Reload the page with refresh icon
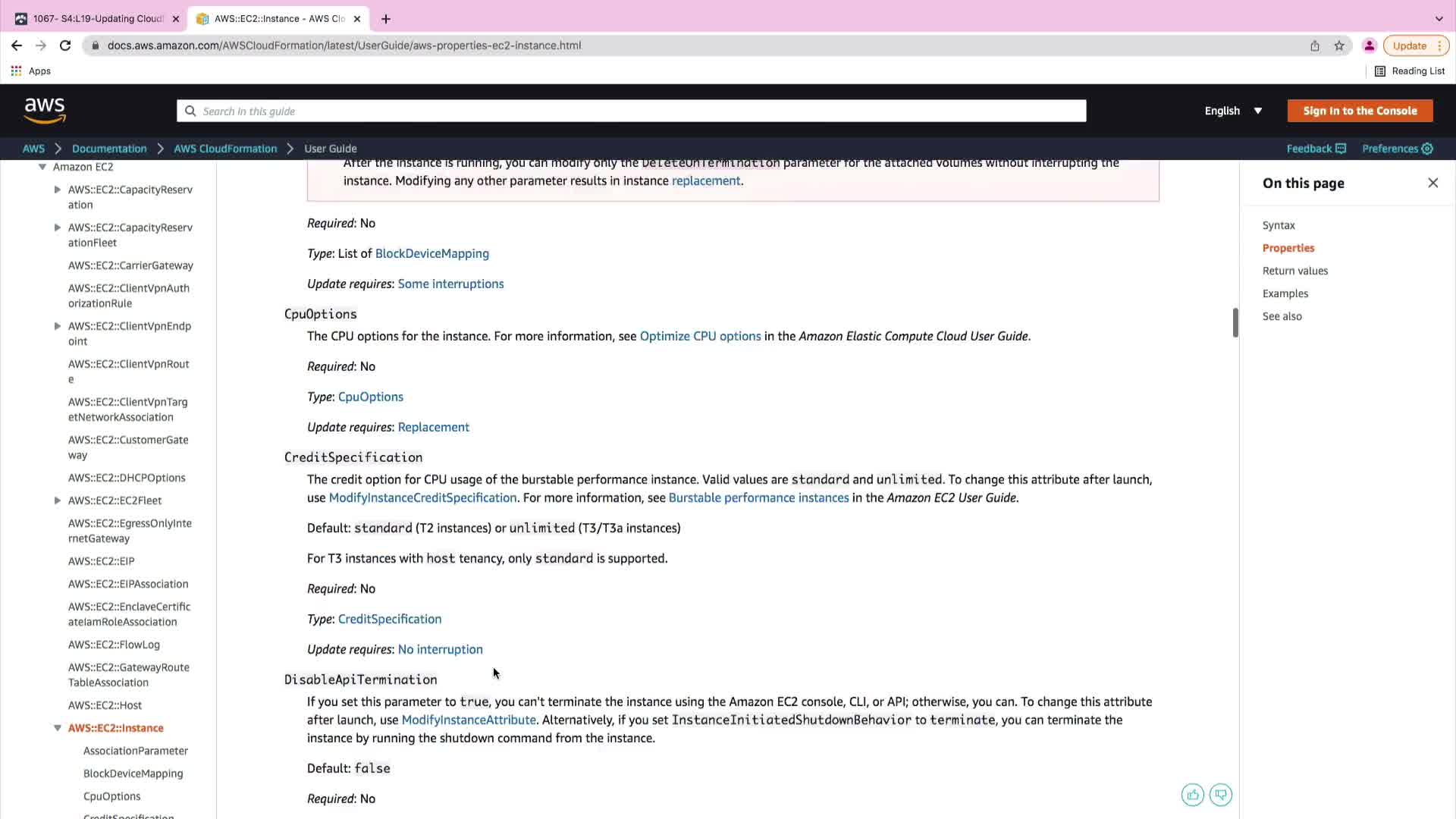The width and height of the screenshot is (1456, 819). [x=65, y=45]
